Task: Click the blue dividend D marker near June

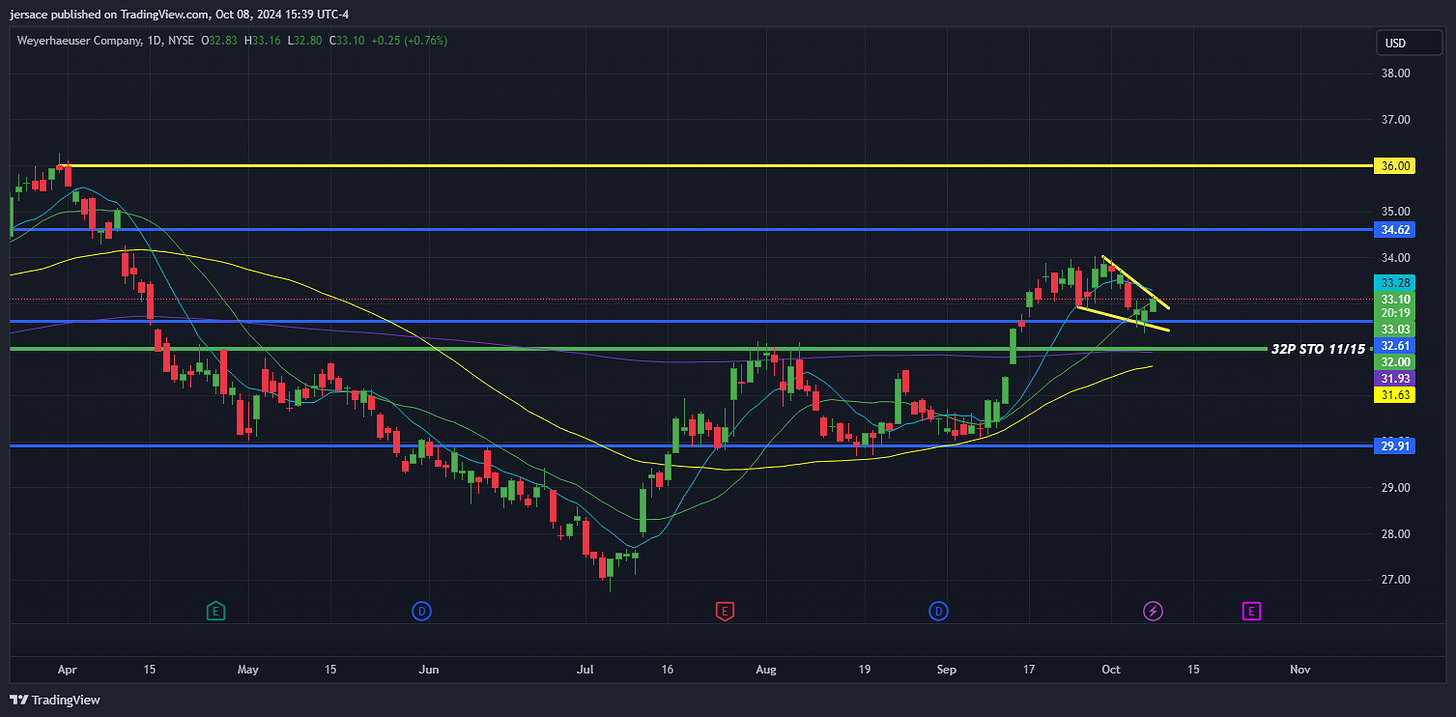Action: click(x=421, y=610)
